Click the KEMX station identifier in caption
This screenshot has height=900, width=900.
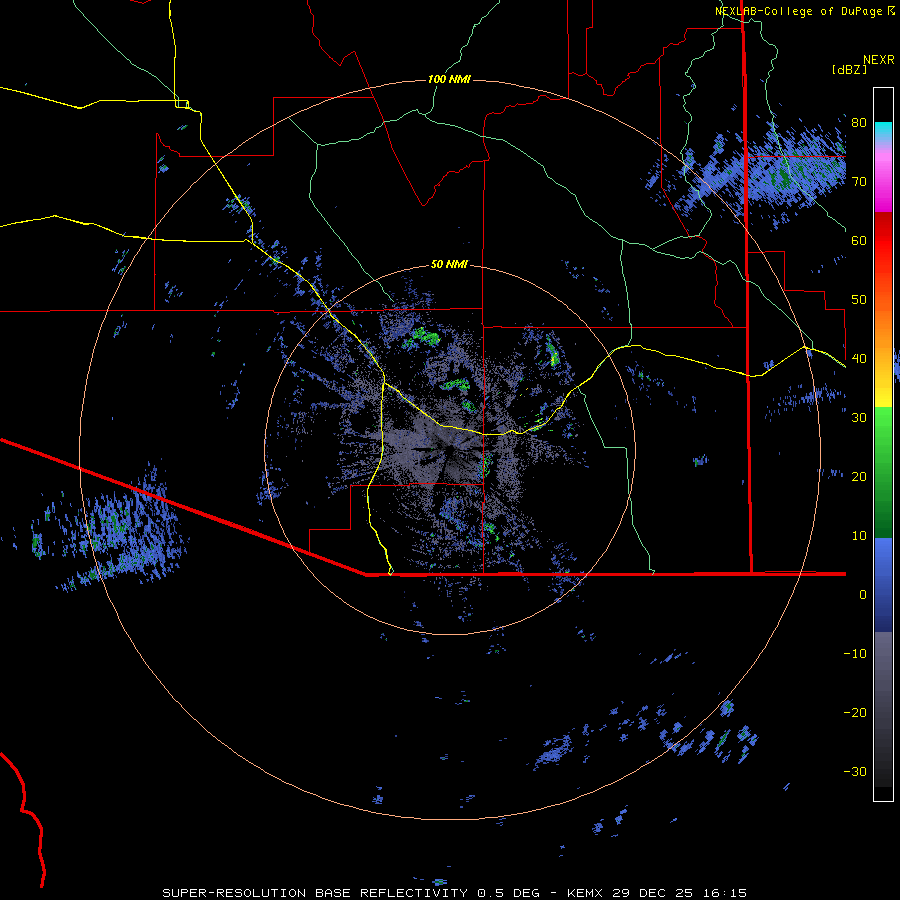point(587,893)
